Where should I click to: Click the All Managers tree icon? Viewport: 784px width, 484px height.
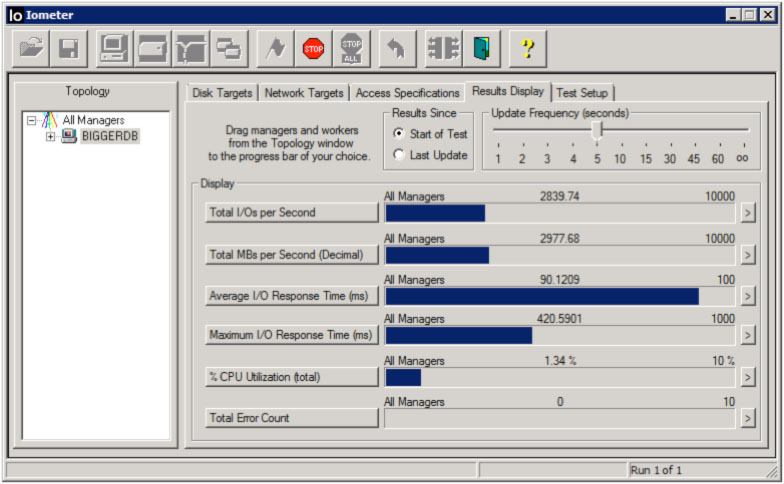click(x=50, y=120)
